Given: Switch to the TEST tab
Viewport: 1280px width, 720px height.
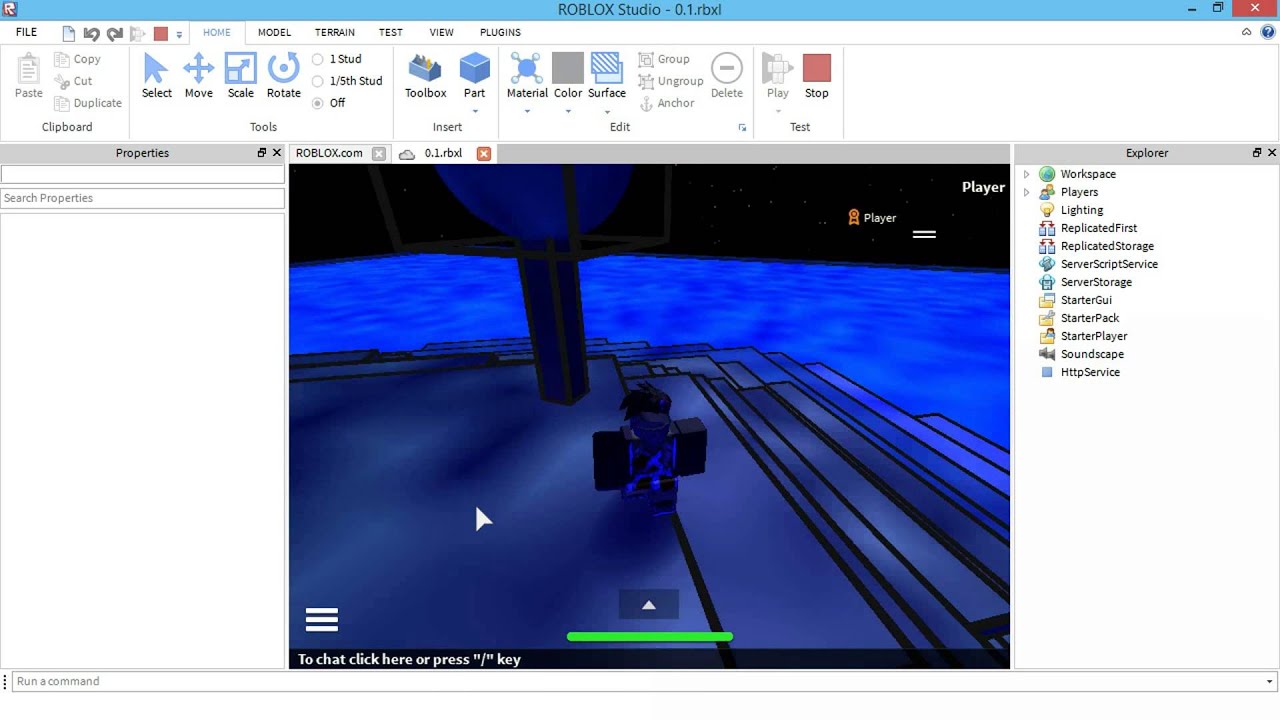Looking at the screenshot, I should tap(390, 32).
